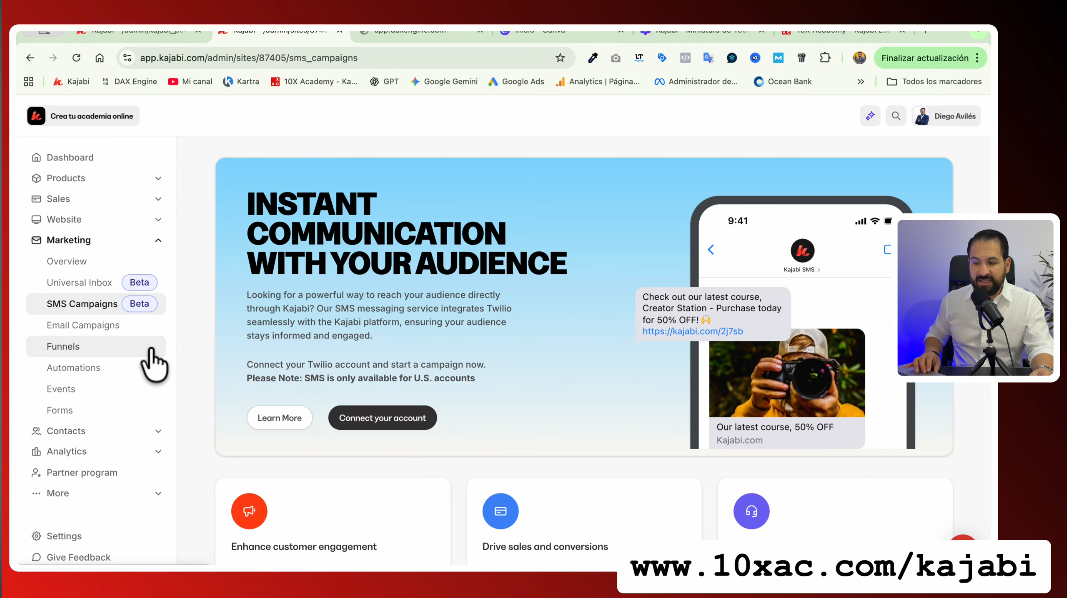Reload the page with the refresh icon

76,58
